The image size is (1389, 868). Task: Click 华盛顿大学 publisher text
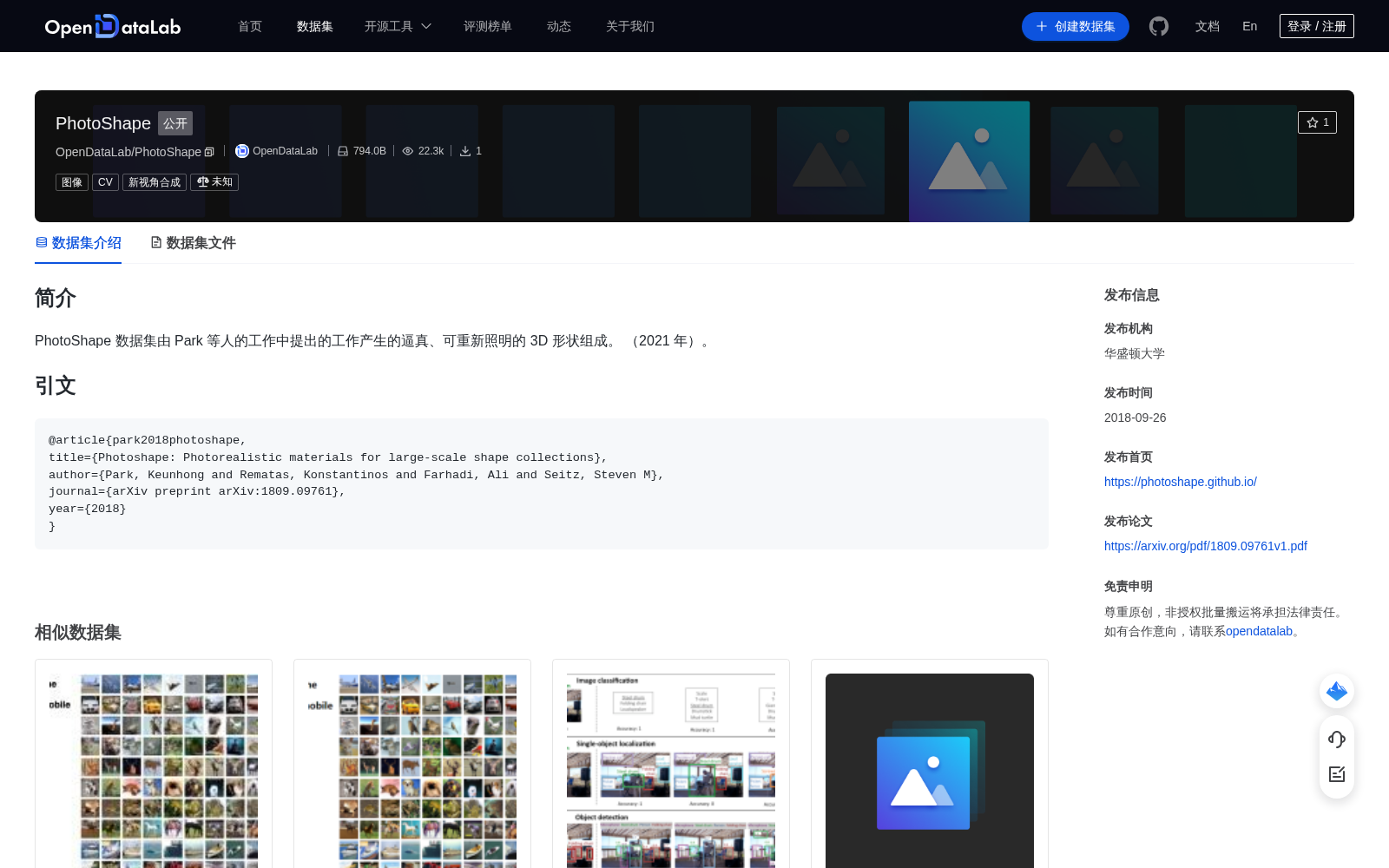coord(1135,353)
